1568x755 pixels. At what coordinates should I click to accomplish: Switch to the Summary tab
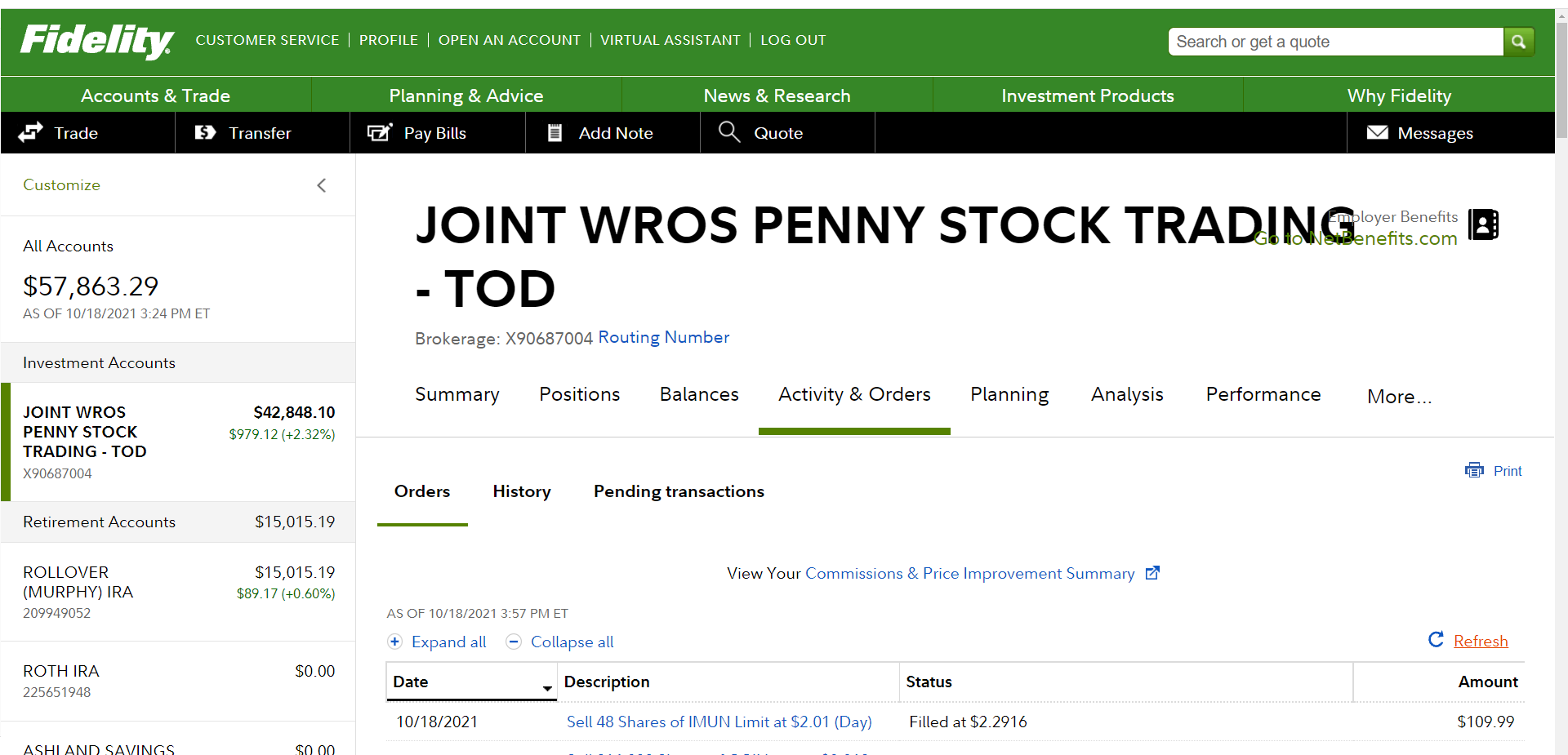tap(457, 394)
